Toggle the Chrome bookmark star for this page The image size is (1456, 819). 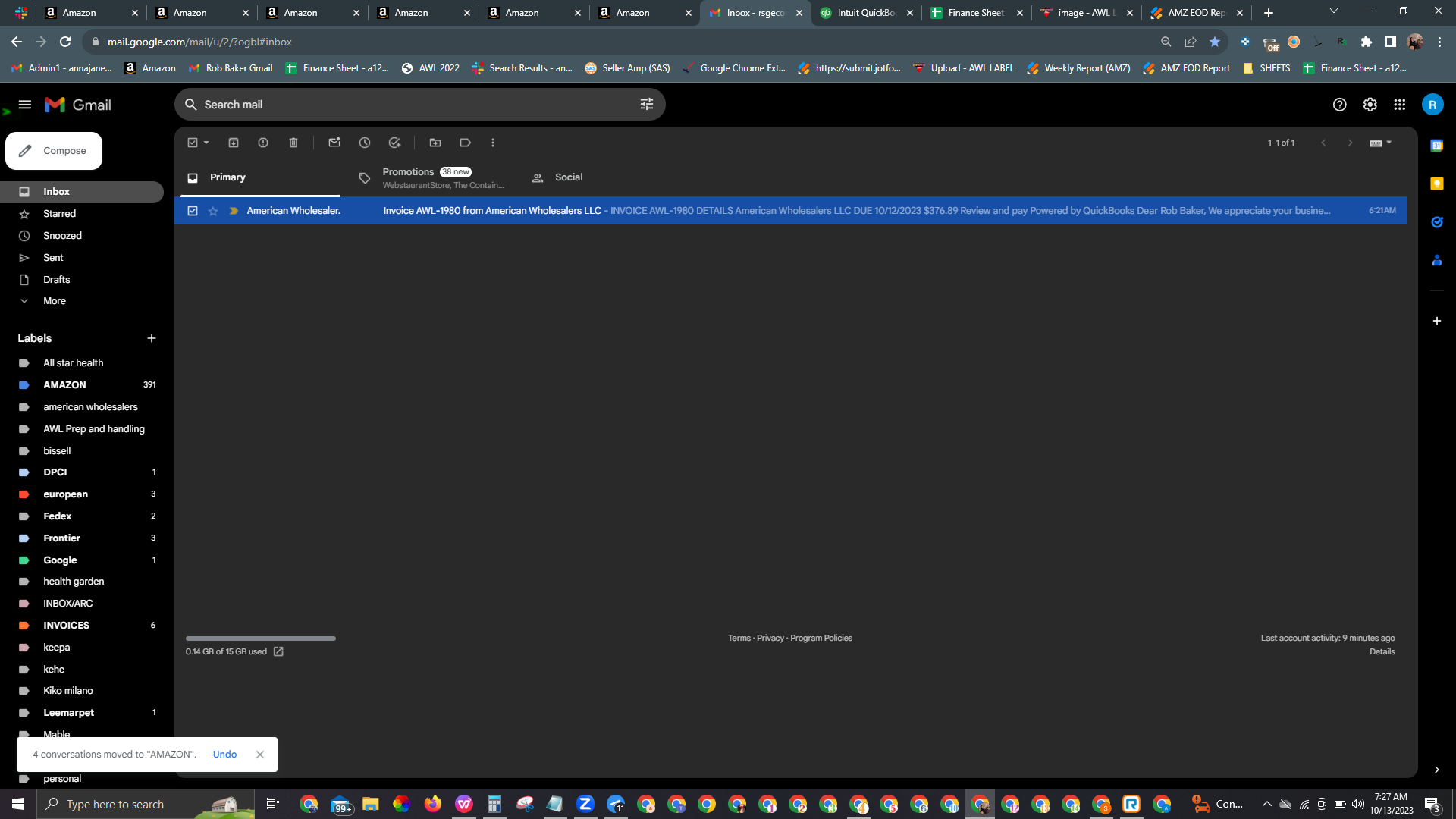point(1215,42)
